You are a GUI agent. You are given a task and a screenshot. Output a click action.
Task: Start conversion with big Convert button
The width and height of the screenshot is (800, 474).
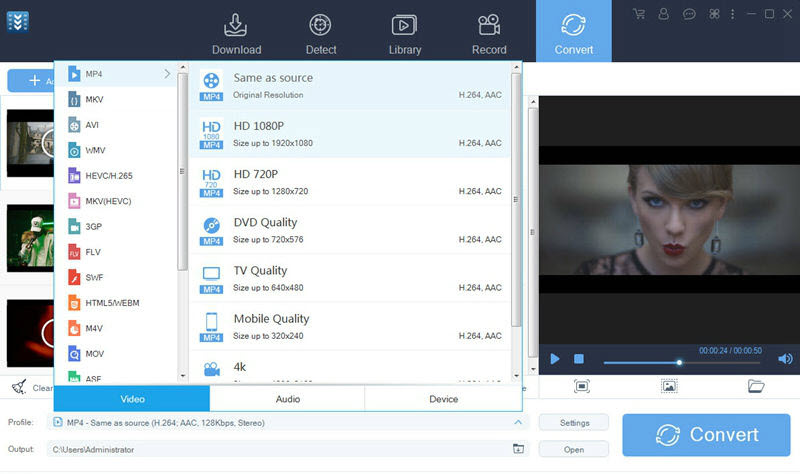706,435
